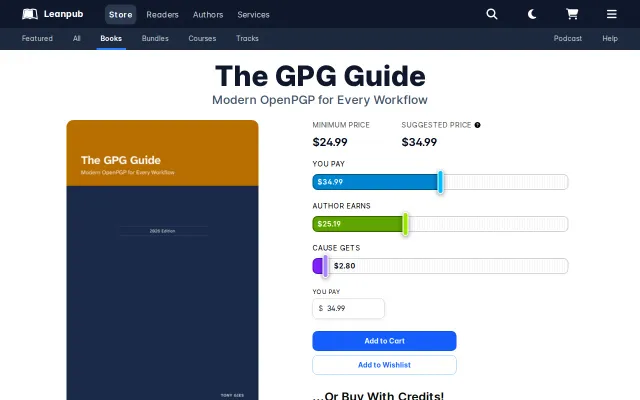Switch to the Tracks tab
The height and width of the screenshot is (400, 640).
point(247,38)
